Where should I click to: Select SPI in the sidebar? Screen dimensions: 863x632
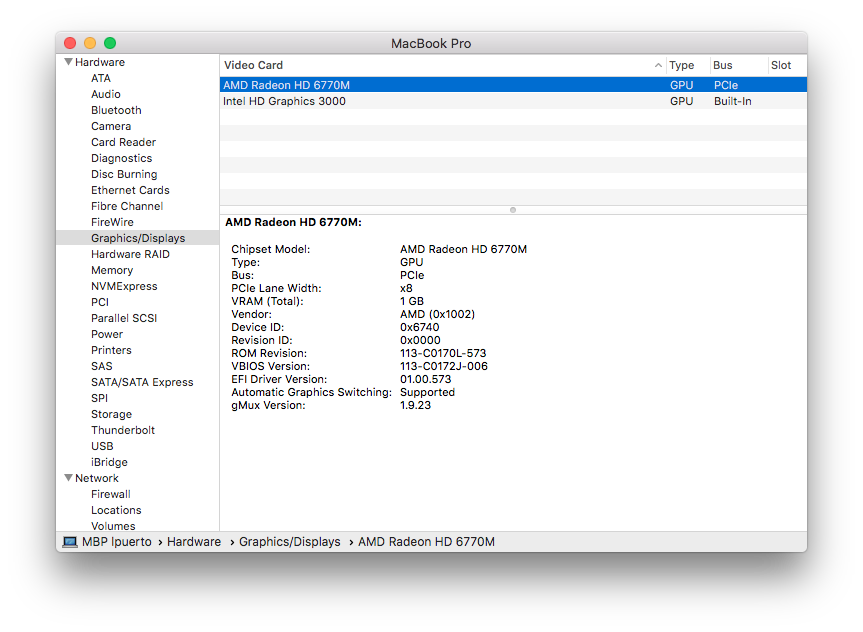[x=99, y=397]
